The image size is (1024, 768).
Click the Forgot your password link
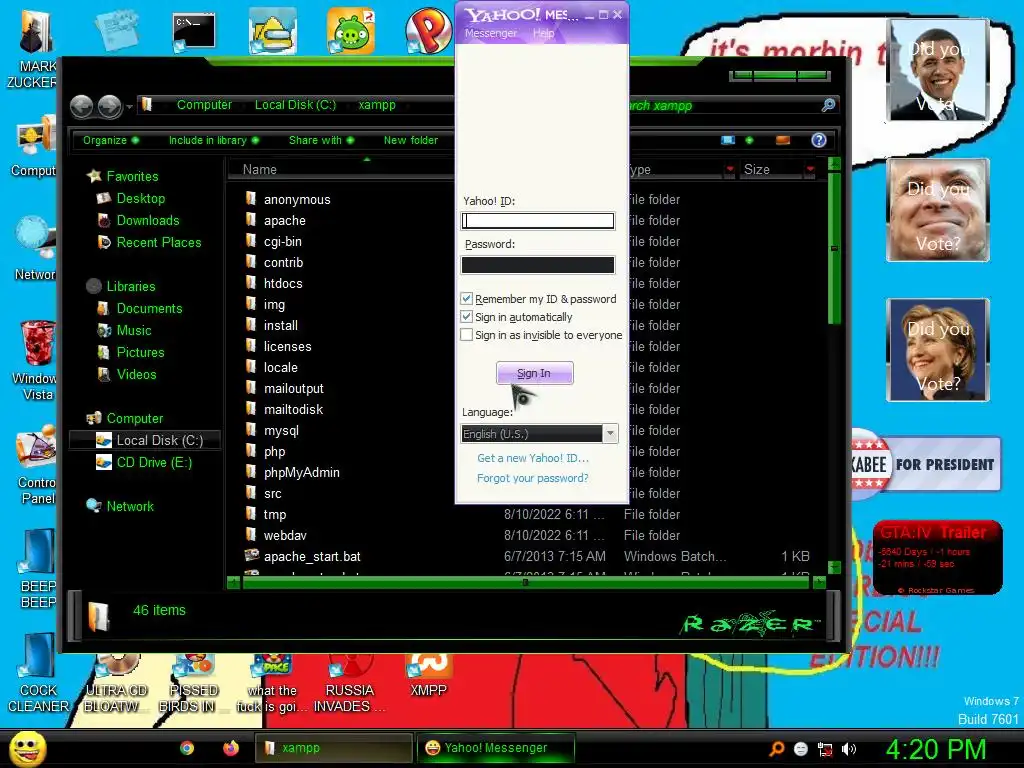(x=532, y=478)
